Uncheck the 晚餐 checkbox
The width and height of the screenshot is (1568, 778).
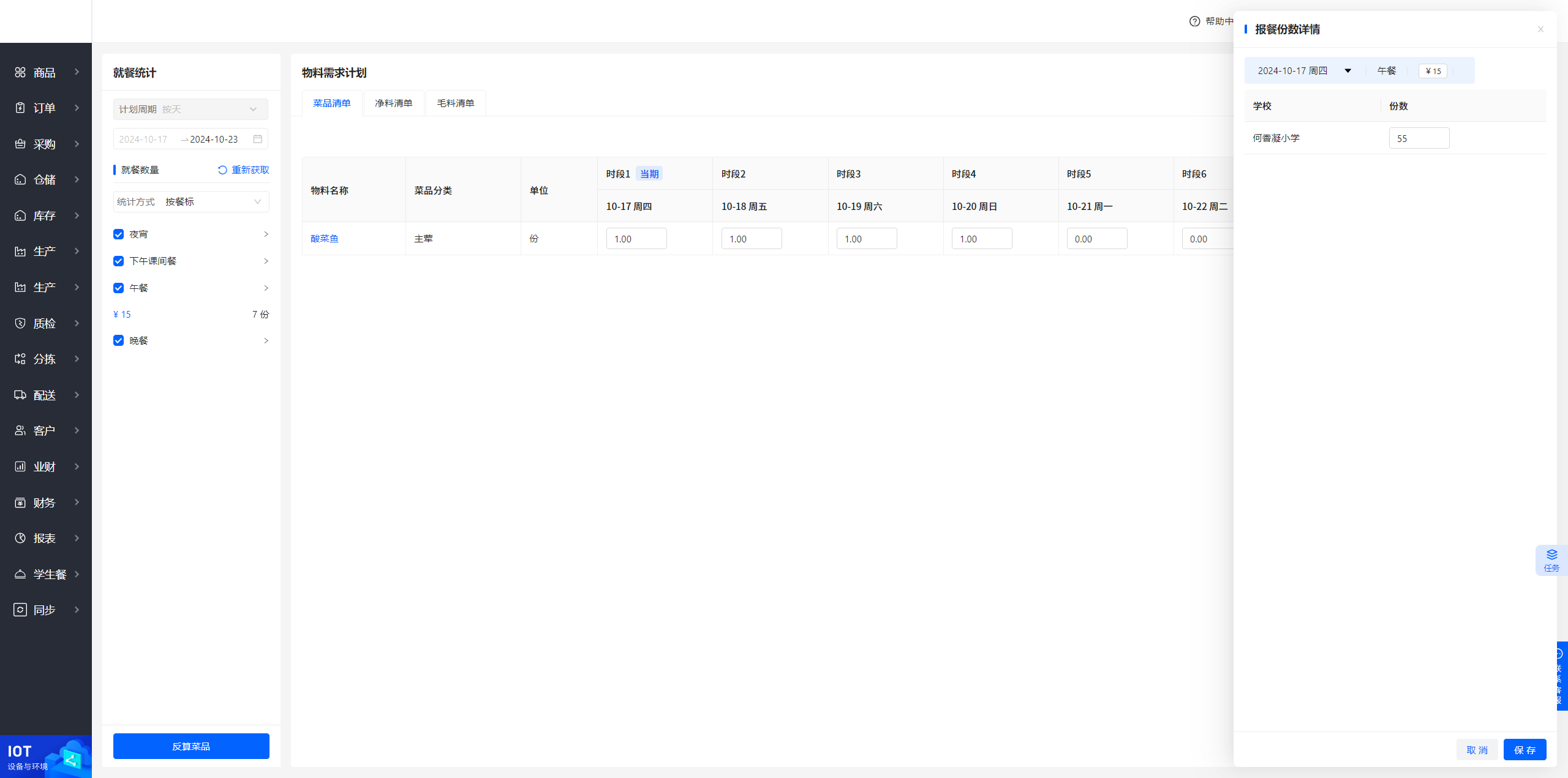[x=119, y=341]
